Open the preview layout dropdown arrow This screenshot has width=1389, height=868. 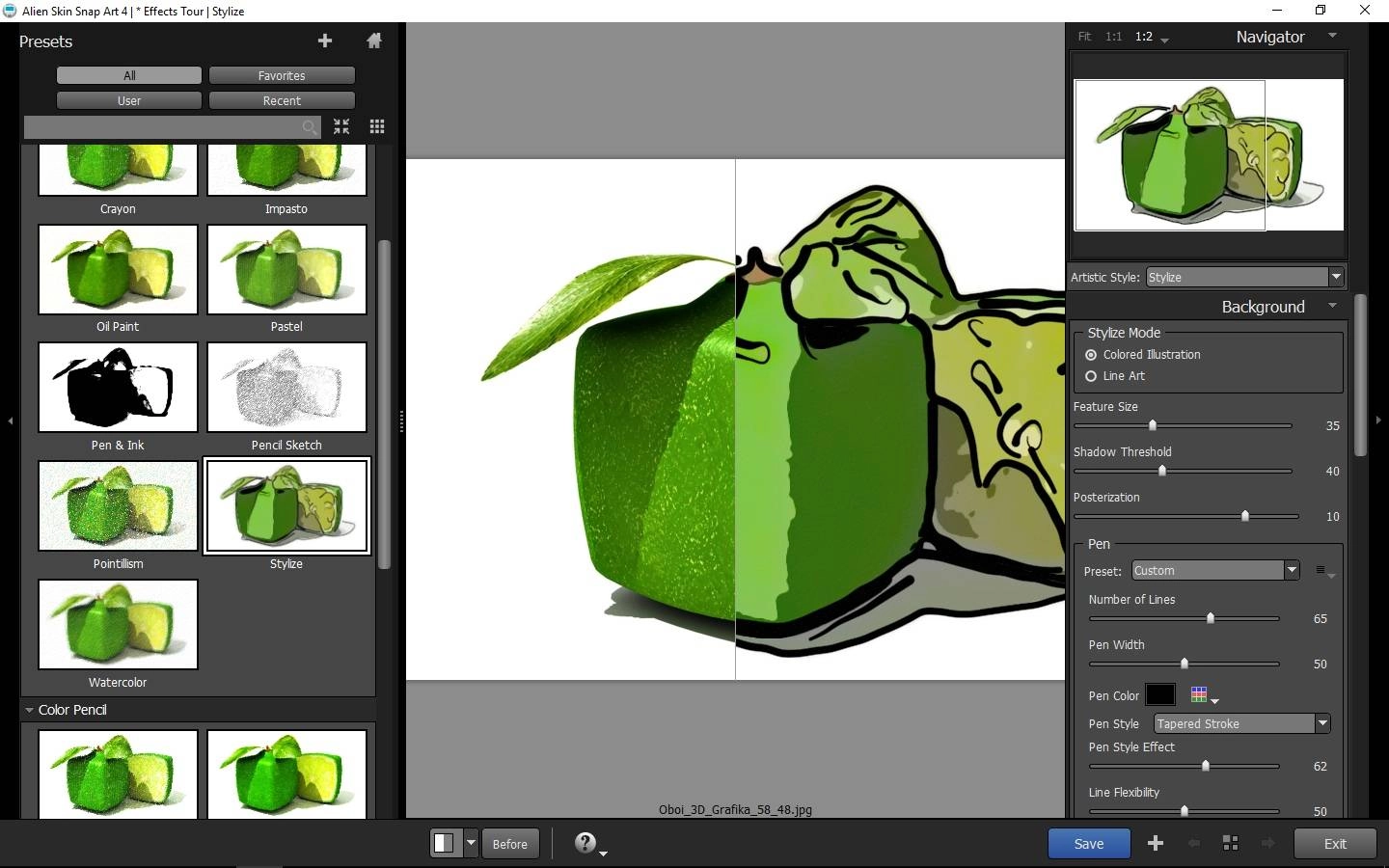(471, 843)
